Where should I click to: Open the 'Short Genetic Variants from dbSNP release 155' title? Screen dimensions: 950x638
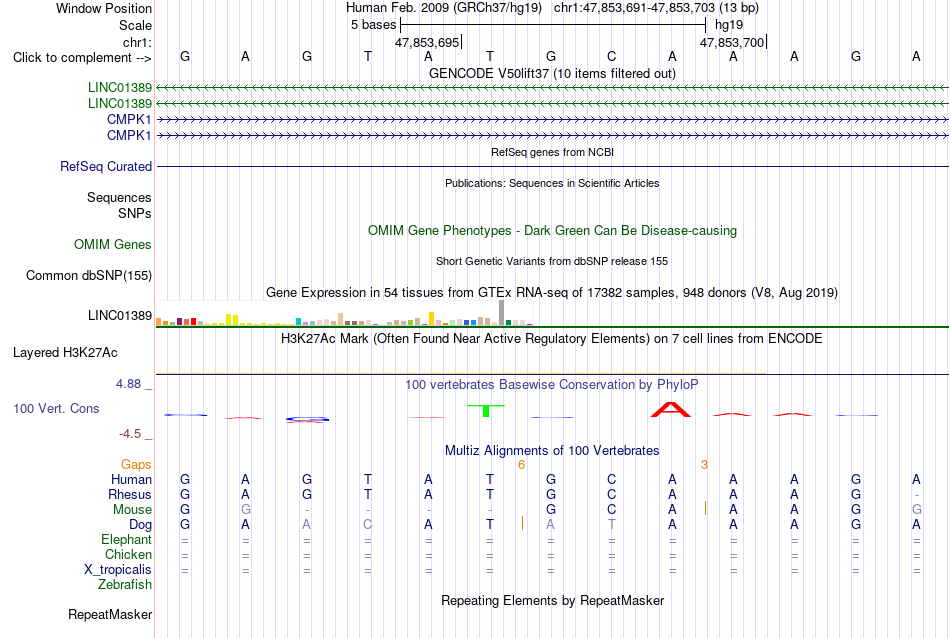(552, 261)
